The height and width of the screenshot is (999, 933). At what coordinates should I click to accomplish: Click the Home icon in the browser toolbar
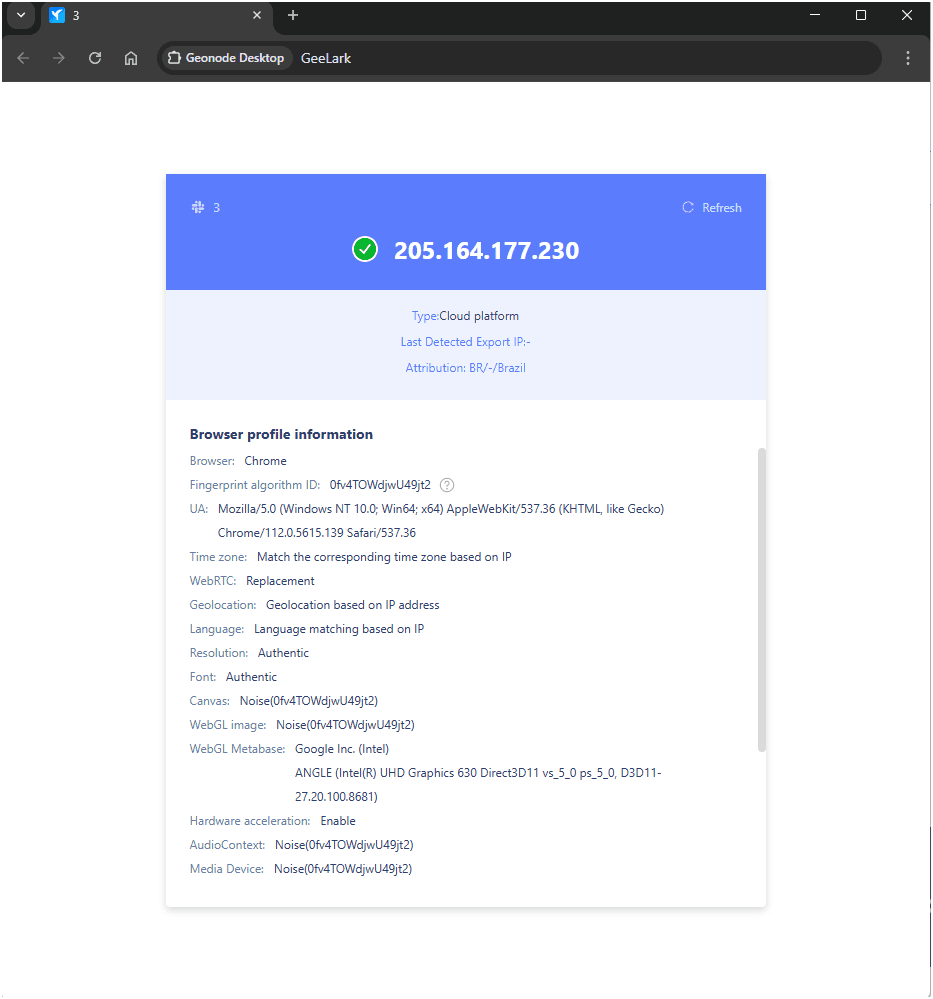(x=131, y=58)
